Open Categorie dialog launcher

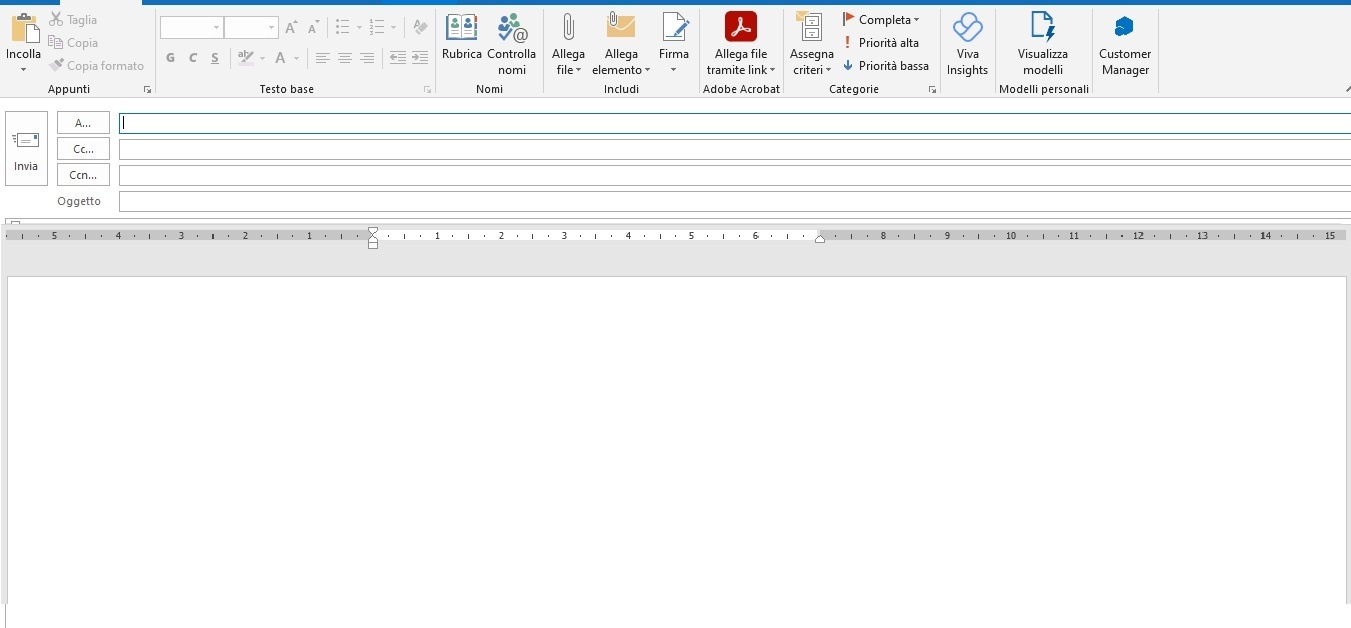tap(933, 90)
